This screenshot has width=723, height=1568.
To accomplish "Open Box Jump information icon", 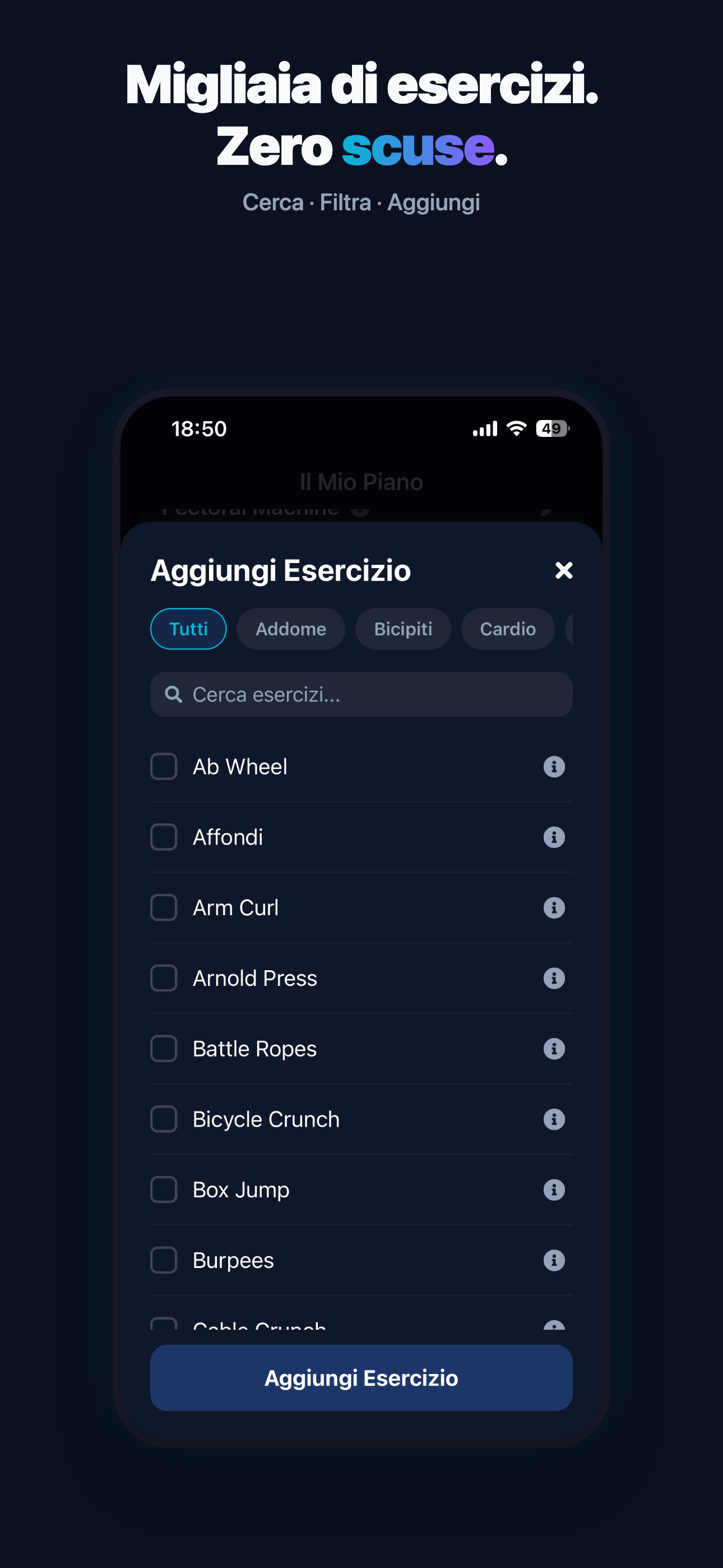I will (554, 1190).
